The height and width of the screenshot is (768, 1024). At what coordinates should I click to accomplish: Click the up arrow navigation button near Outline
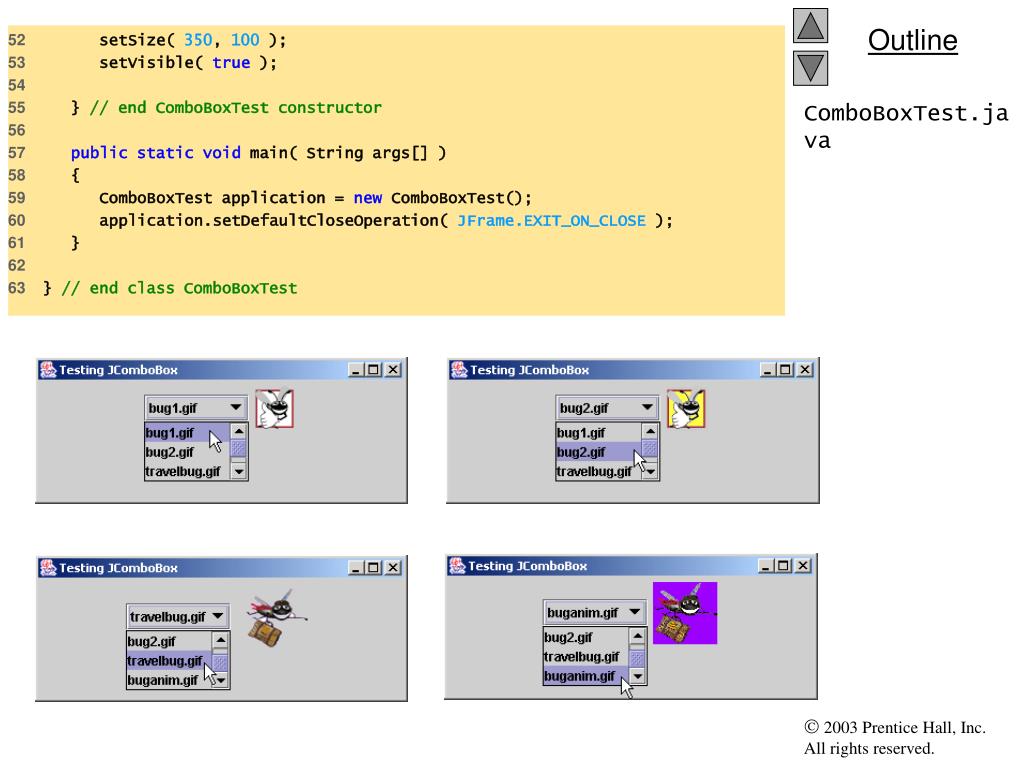pos(810,25)
